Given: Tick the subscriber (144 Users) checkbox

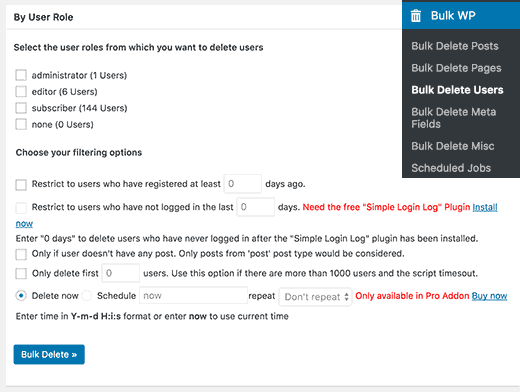Looking at the screenshot, I should tap(21, 108).
